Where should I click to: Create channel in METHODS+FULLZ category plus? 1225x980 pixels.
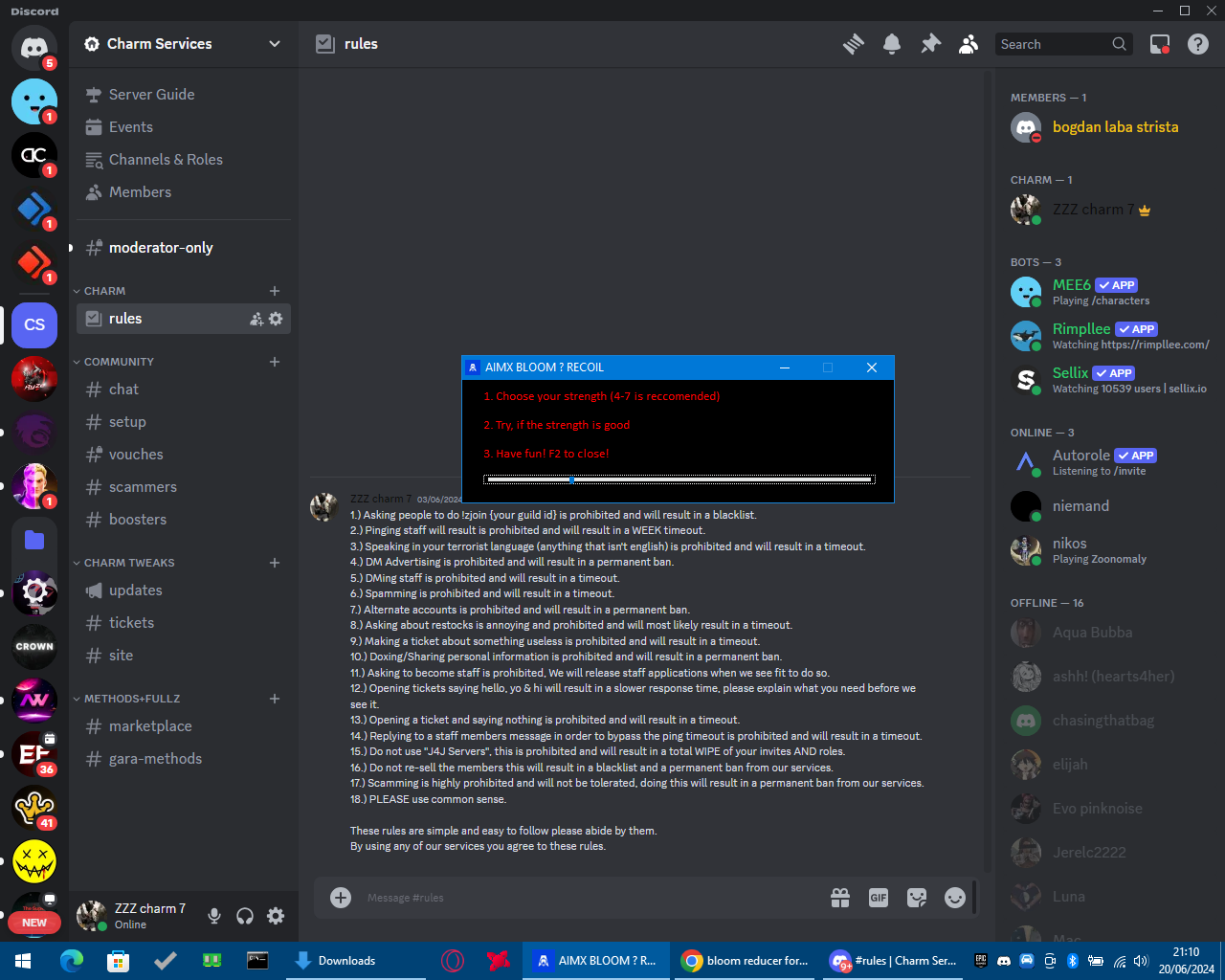coord(275,699)
